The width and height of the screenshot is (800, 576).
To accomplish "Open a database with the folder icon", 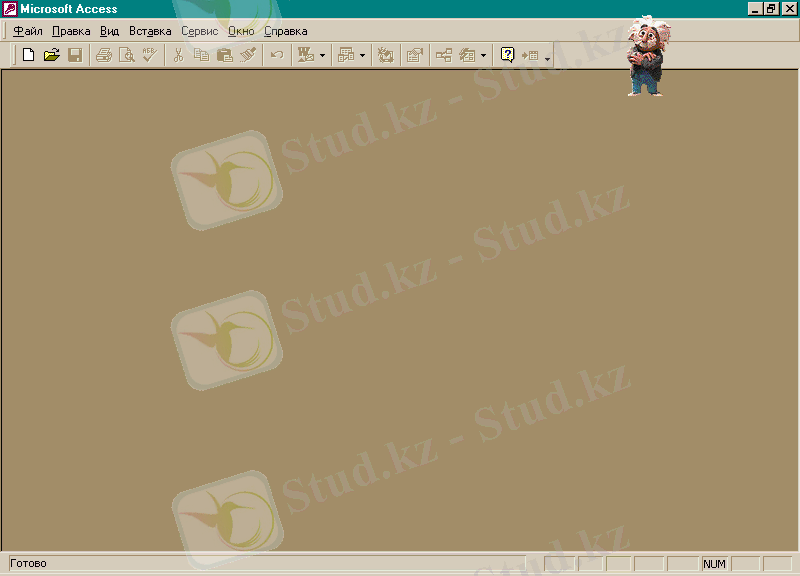I will (52, 55).
